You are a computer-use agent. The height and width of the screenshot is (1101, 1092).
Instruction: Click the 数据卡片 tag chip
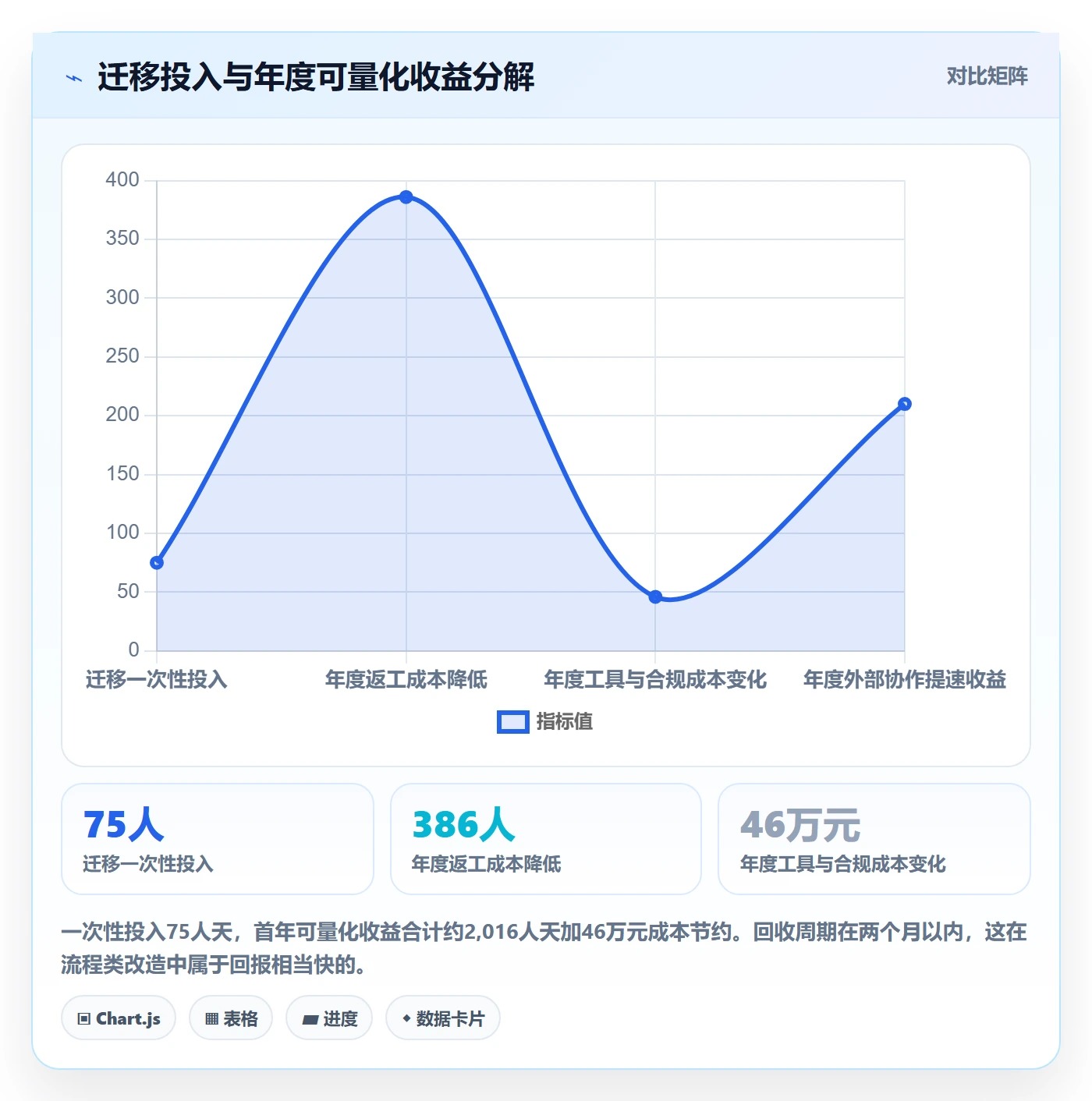pos(443,1018)
